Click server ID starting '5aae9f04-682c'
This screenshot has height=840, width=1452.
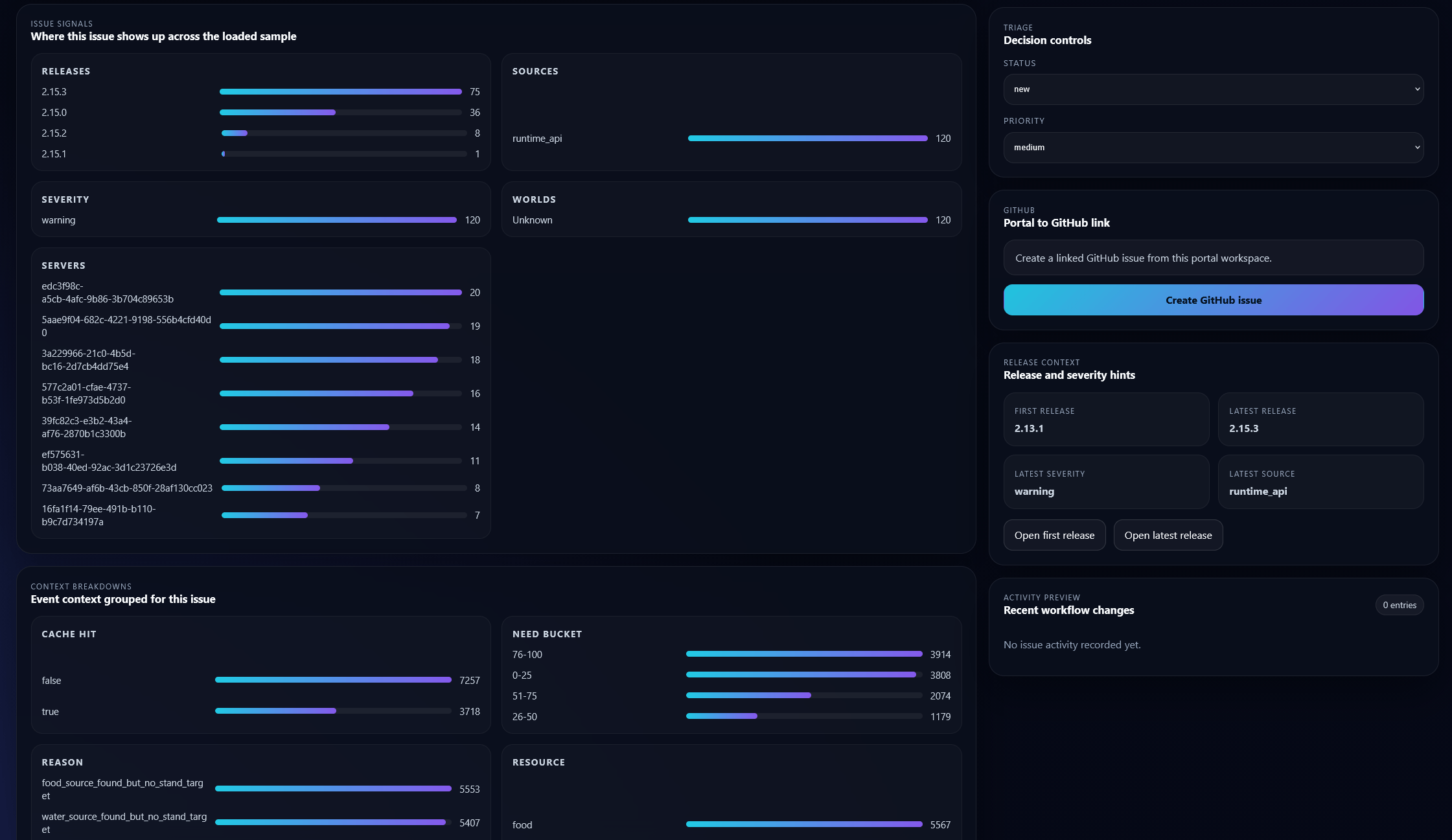pos(126,326)
